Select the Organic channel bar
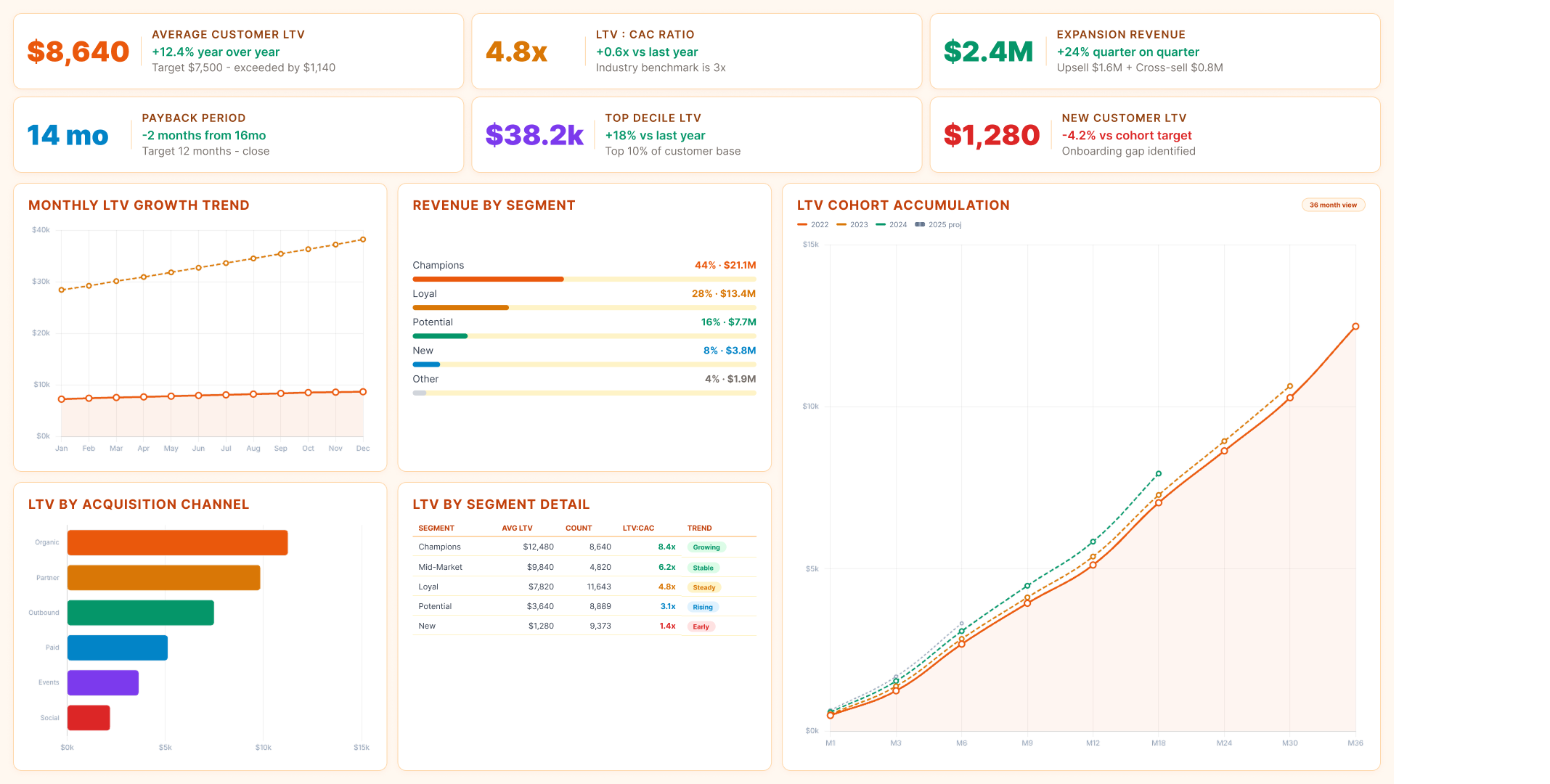1550x784 pixels. [x=178, y=543]
